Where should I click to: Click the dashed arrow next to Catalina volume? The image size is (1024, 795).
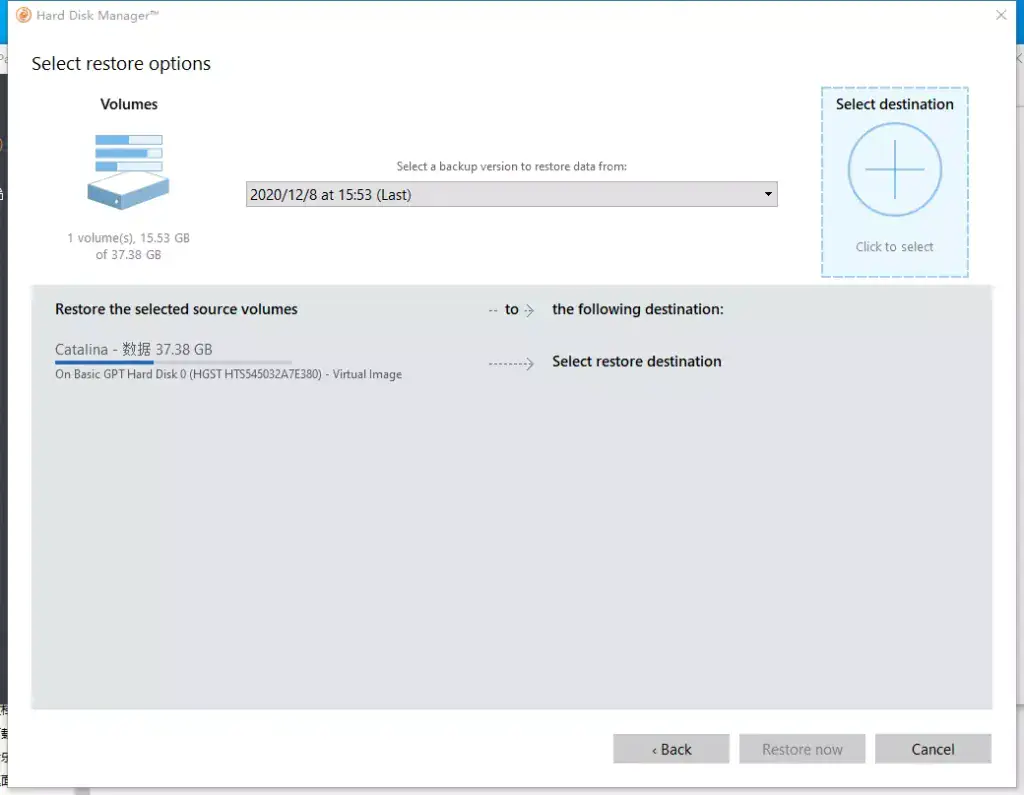click(511, 363)
